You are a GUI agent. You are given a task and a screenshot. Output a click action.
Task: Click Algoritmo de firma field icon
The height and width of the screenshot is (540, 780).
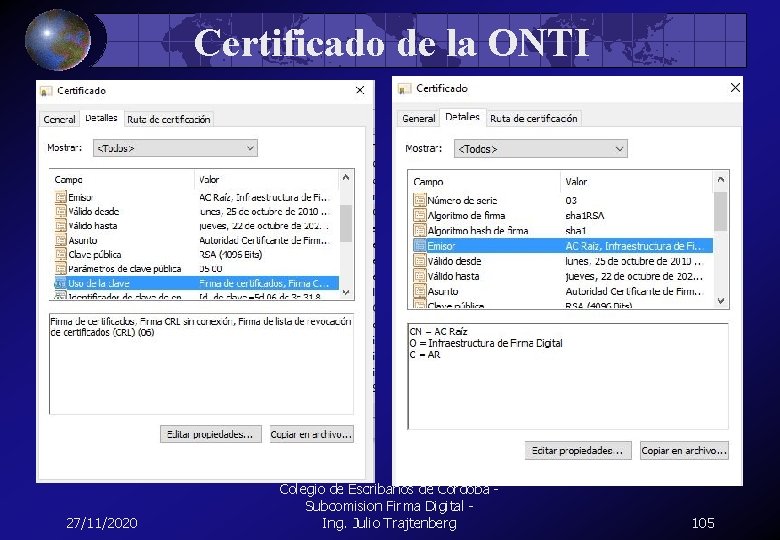click(x=419, y=215)
